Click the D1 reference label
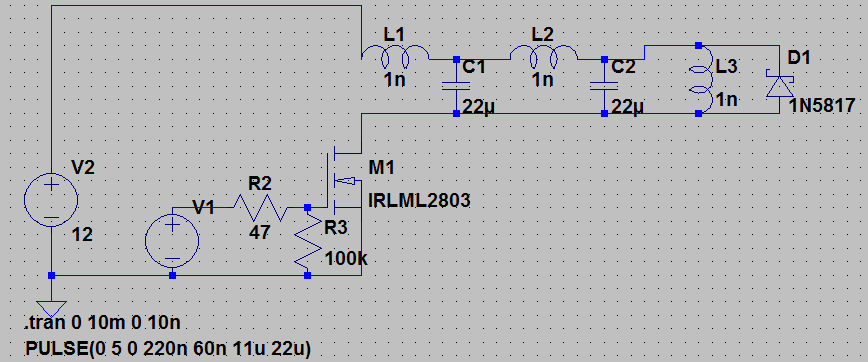868x362 pixels. [x=799, y=58]
